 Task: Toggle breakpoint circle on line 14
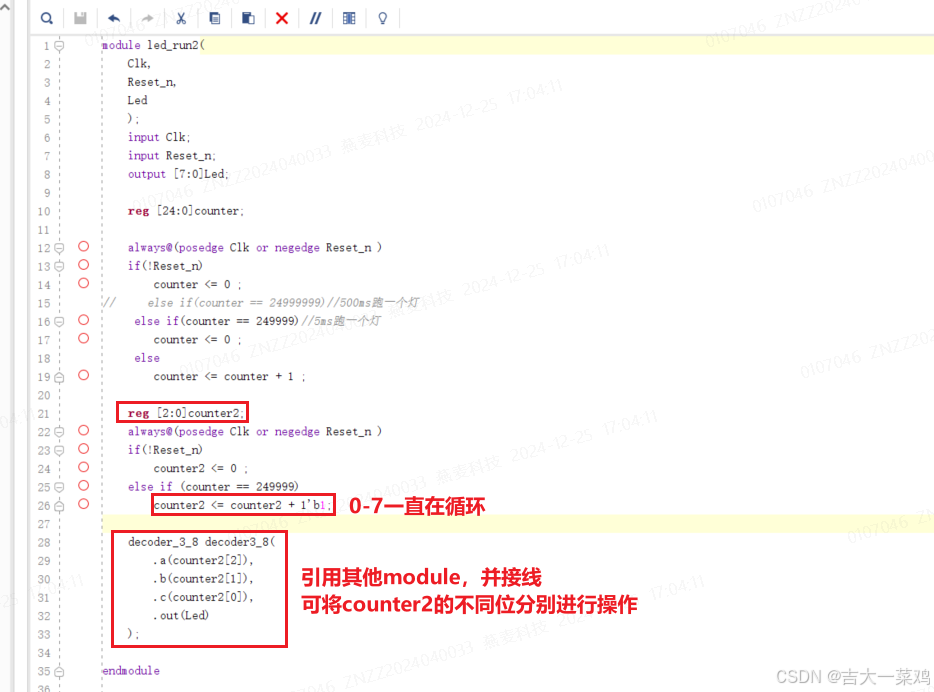pos(83,283)
